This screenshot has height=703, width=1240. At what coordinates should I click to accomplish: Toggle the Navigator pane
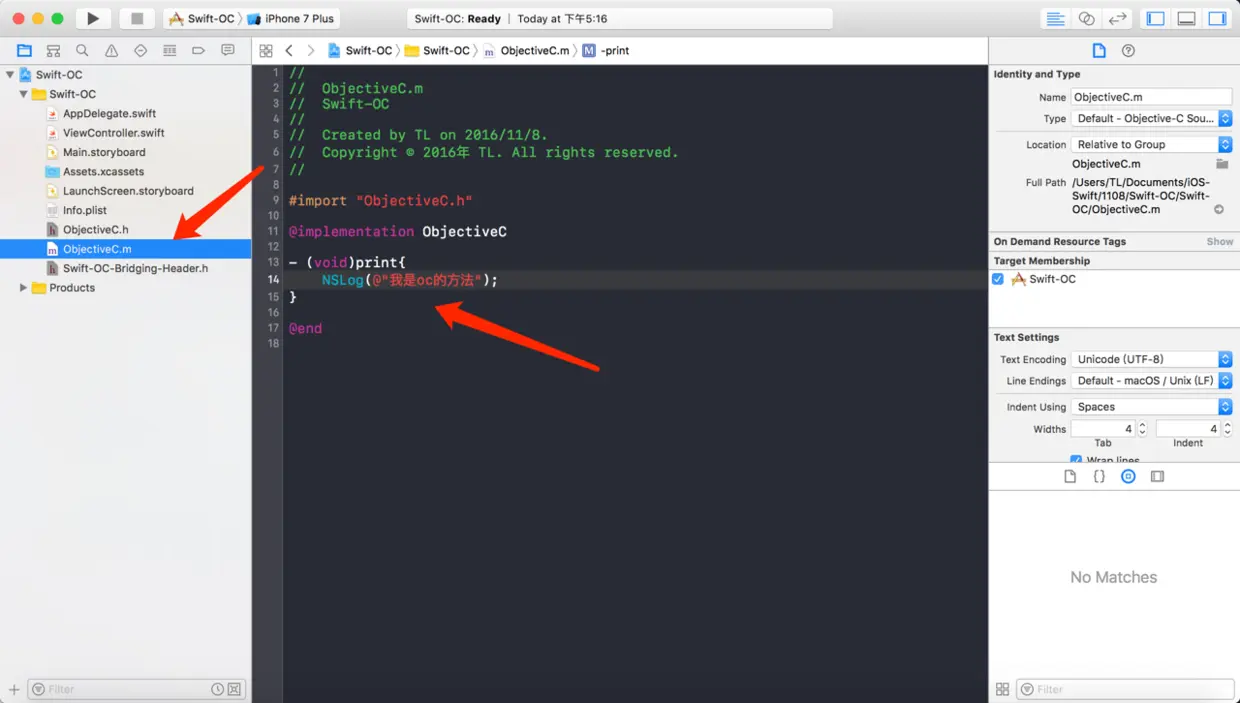coord(1155,18)
